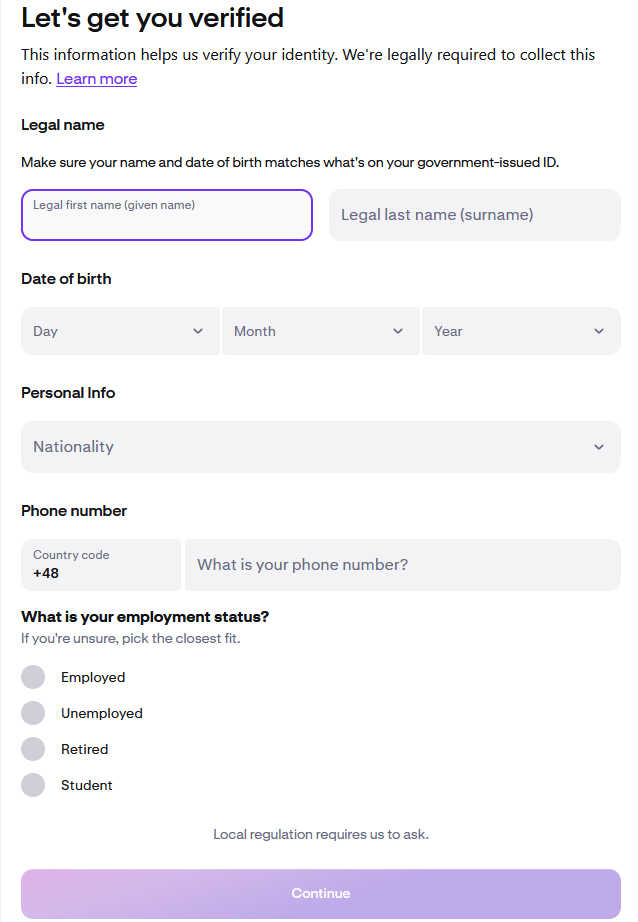Click the Month dropdown chevron arrow
The height and width of the screenshot is (922, 638).
pyautogui.click(x=398, y=332)
